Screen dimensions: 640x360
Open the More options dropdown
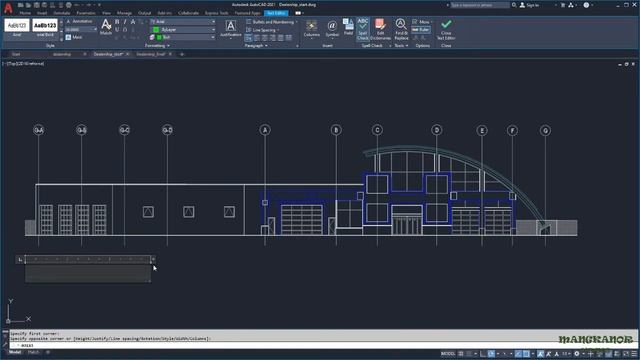click(x=423, y=22)
